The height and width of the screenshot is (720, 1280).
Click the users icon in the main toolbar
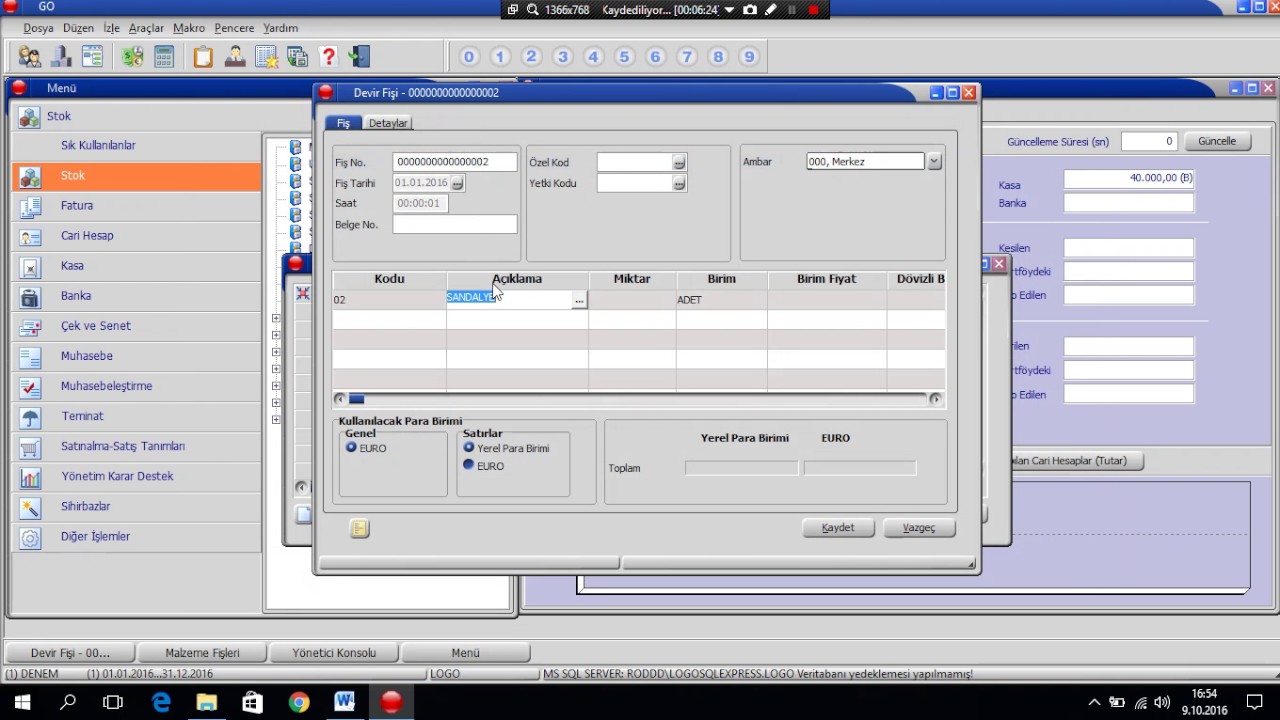point(30,57)
